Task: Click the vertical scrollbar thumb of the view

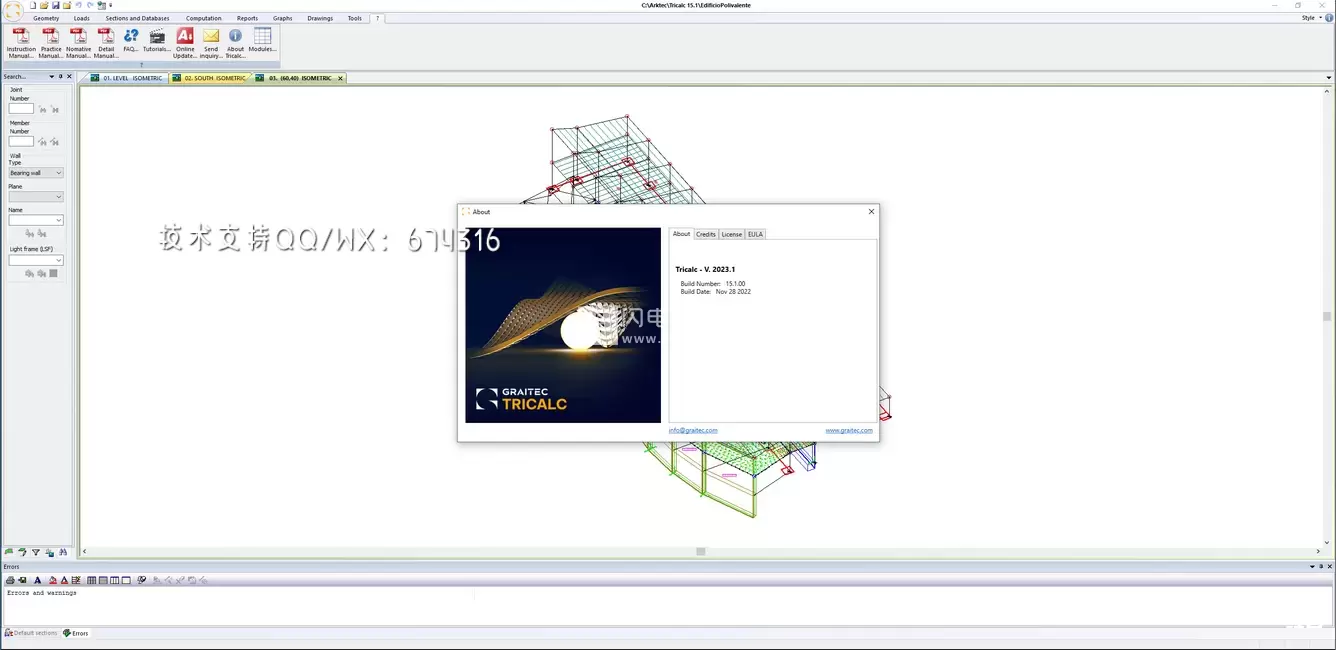Action: coord(1327,316)
